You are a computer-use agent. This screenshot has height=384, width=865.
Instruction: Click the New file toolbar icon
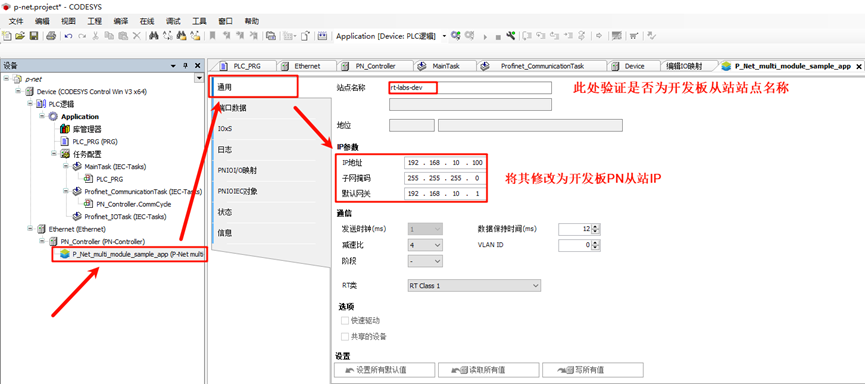[7, 36]
